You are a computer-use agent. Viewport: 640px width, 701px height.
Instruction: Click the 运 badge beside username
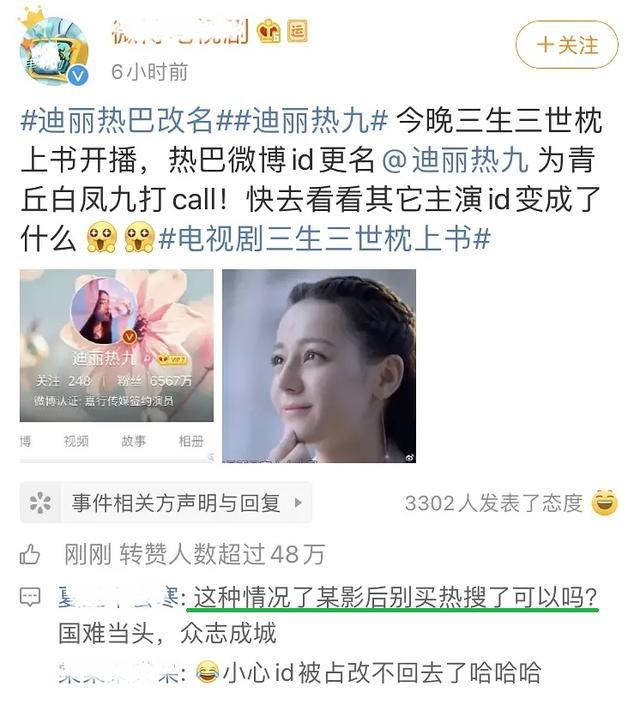click(x=297, y=31)
